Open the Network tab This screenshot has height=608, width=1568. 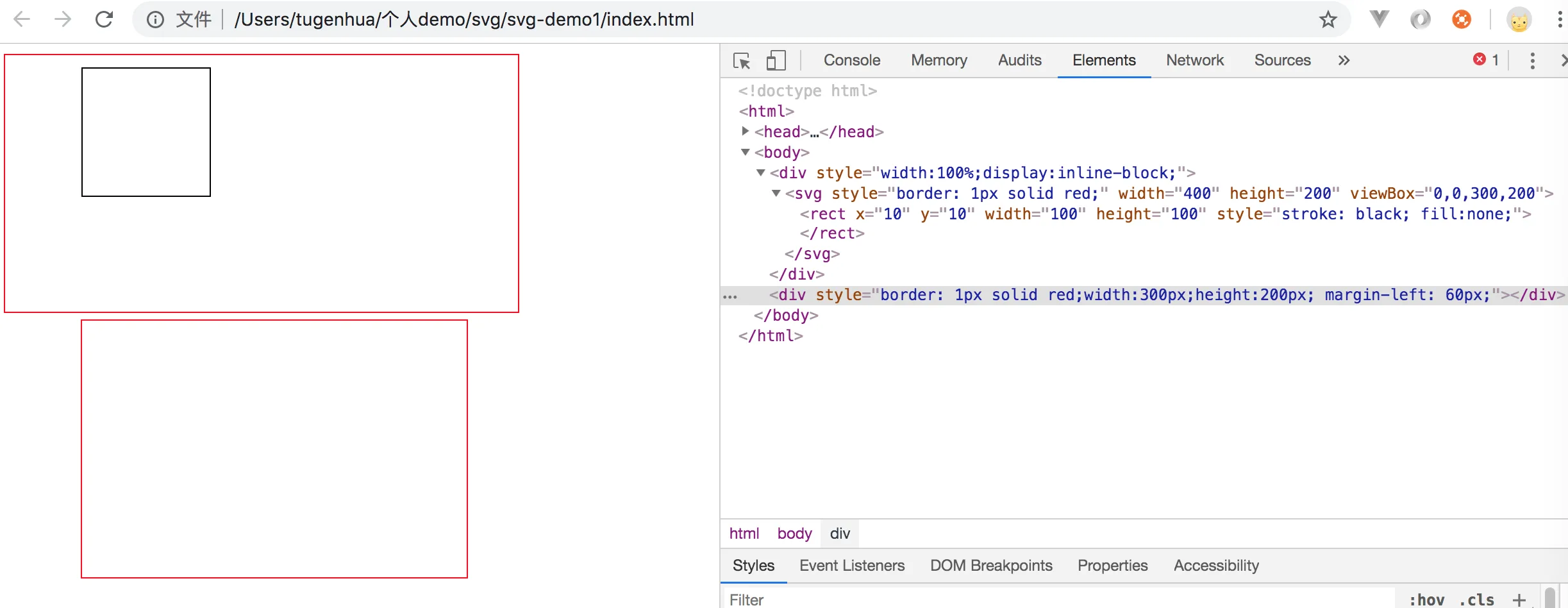1195,60
